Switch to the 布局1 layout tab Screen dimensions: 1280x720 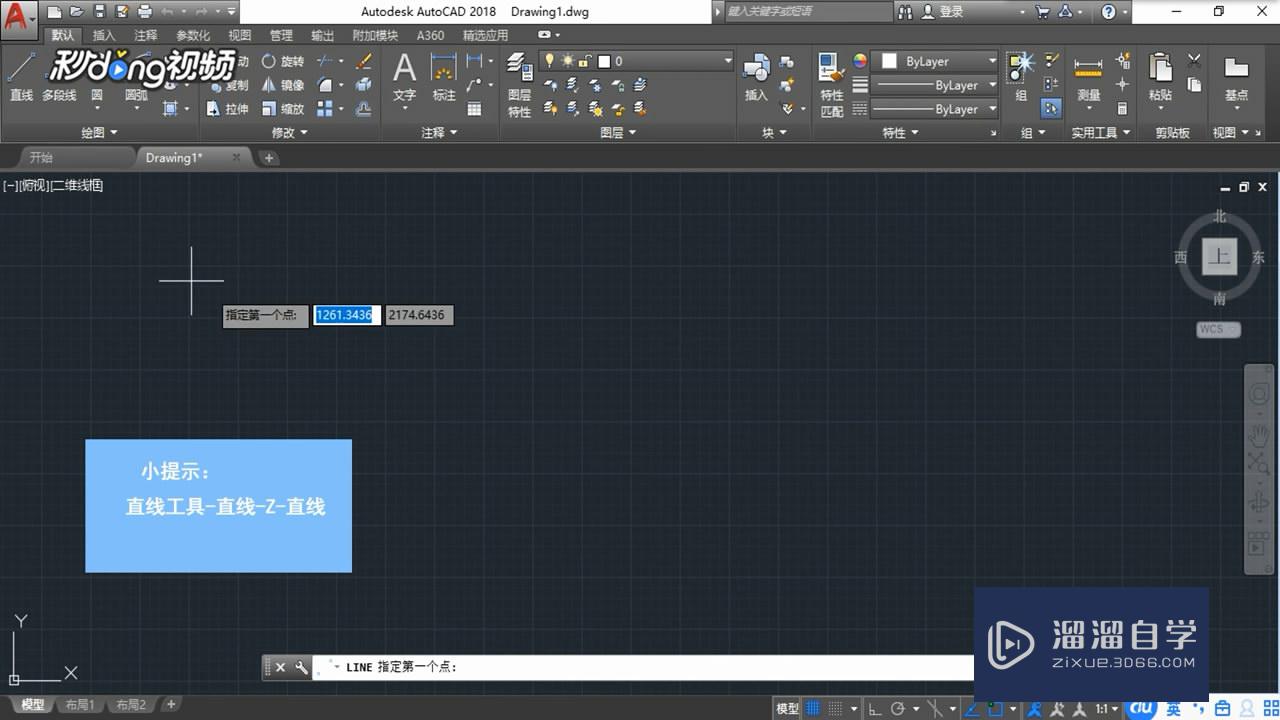pyautogui.click(x=80, y=705)
